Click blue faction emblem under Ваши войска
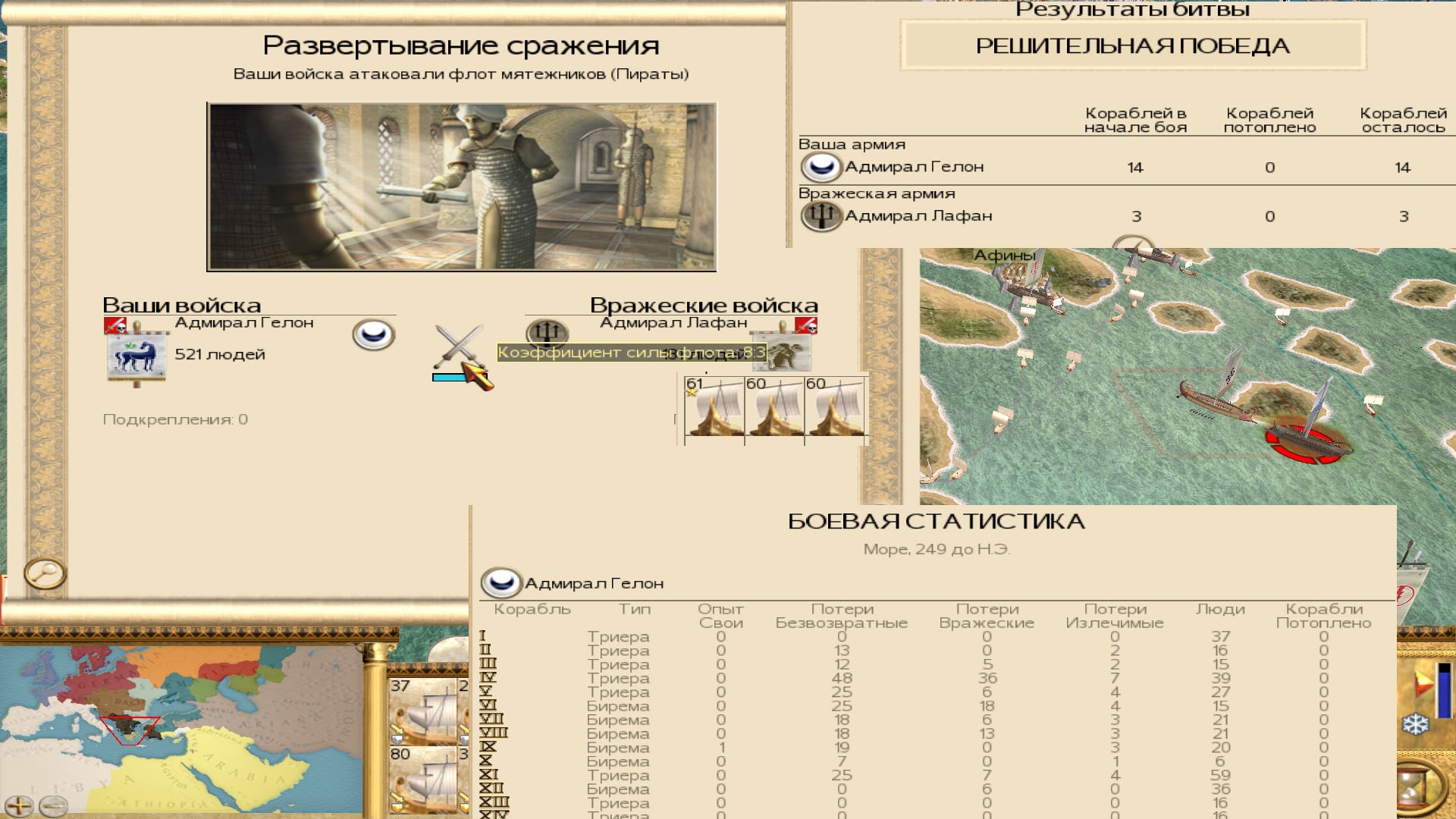The height and width of the screenshot is (819, 1456). tap(373, 334)
